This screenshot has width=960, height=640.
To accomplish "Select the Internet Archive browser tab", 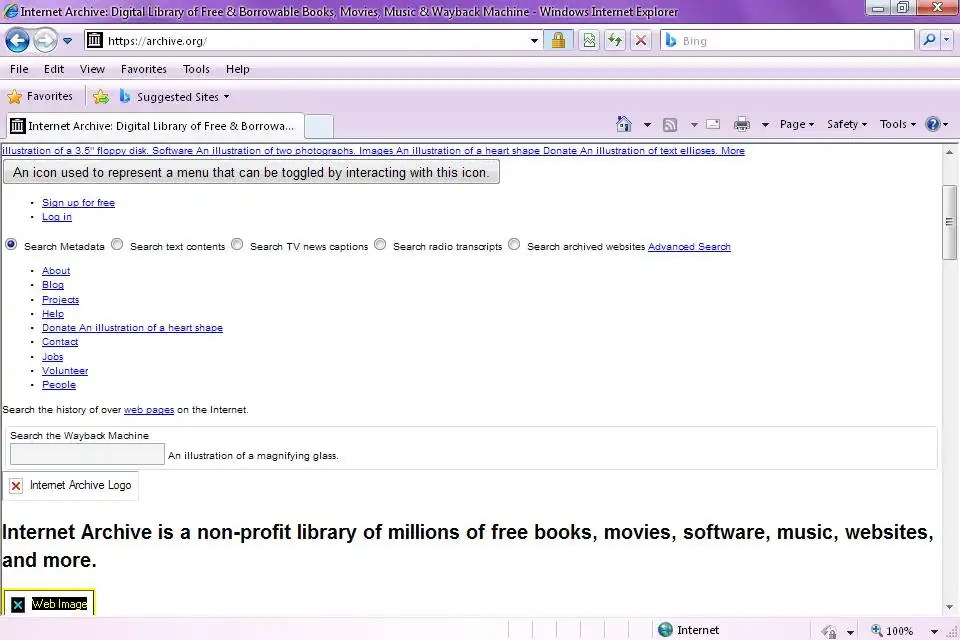I will click(154, 126).
